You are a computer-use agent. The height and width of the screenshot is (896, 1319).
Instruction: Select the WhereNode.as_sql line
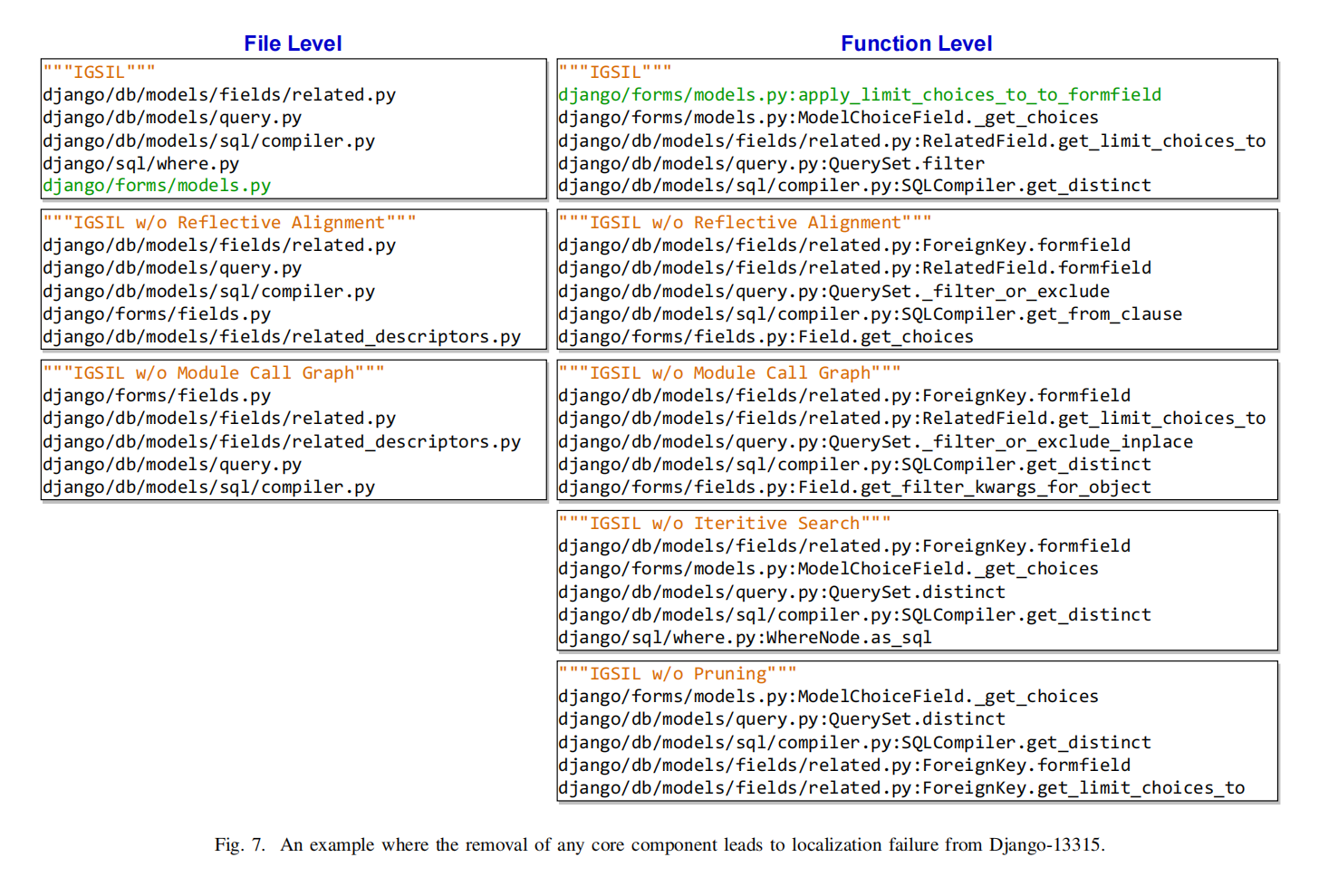[x=746, y=638]
